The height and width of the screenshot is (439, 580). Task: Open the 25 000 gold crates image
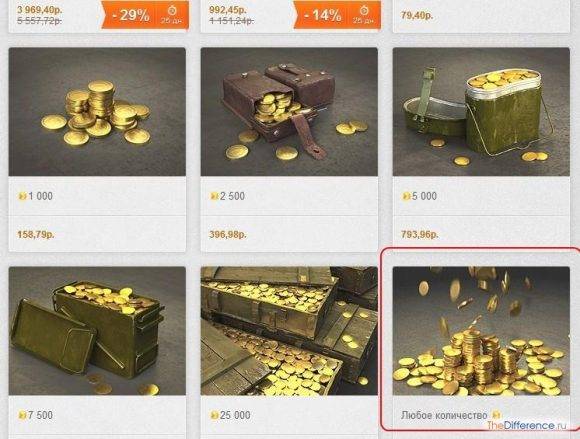(x=289, y=331)
